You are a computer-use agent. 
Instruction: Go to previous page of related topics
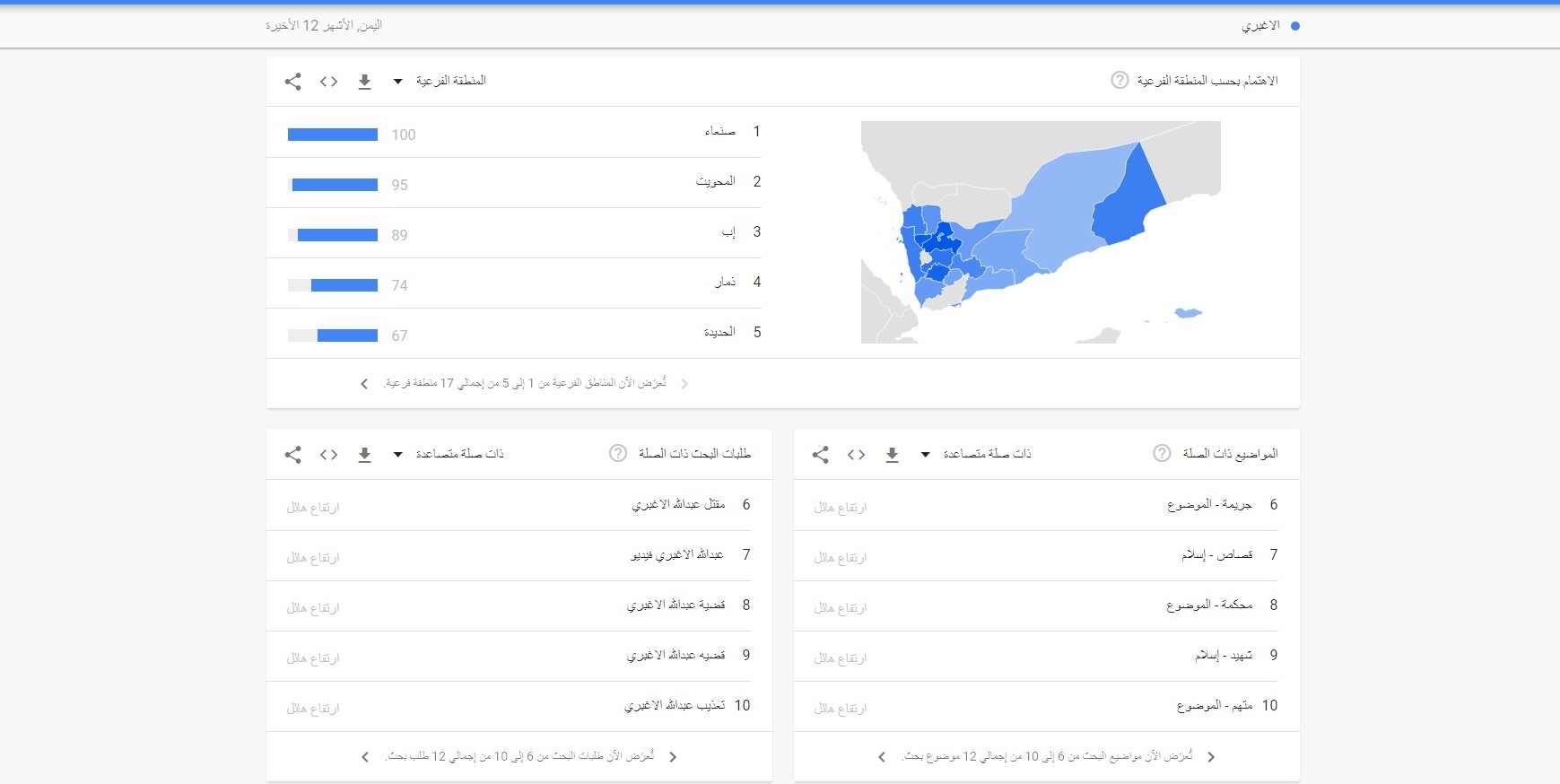point(1212,757)
